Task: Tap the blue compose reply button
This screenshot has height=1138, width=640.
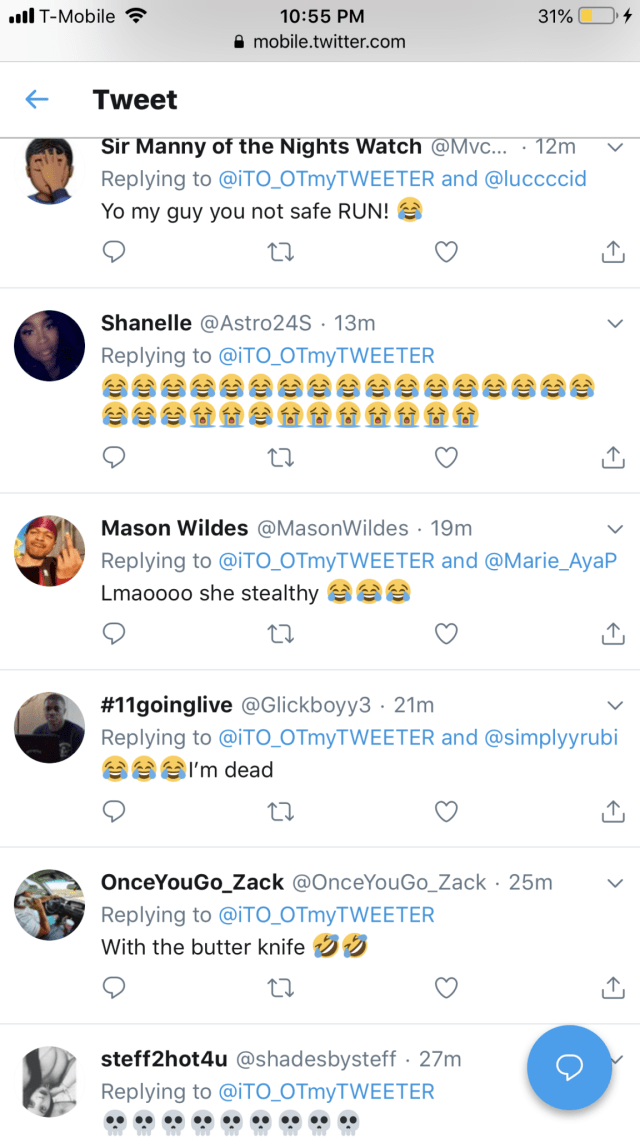Action: tap(568, 1068)
